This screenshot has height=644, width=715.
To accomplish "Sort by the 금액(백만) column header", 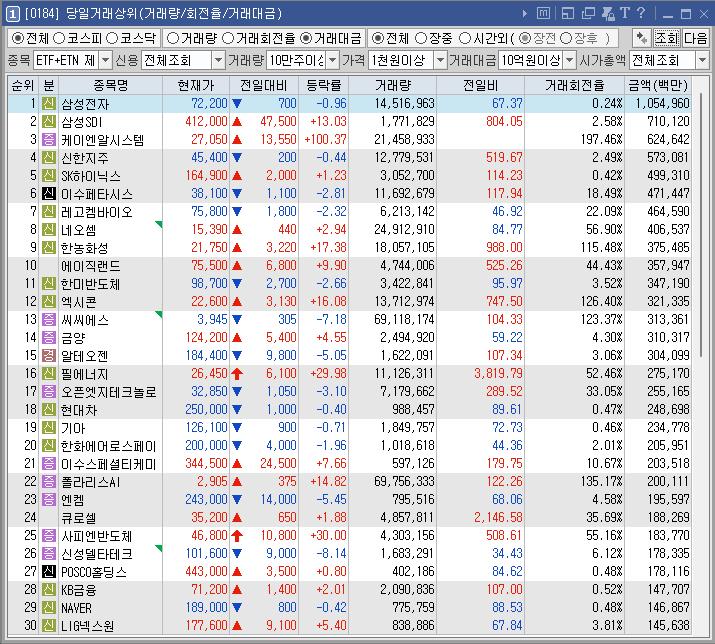I will pos(658,85).
